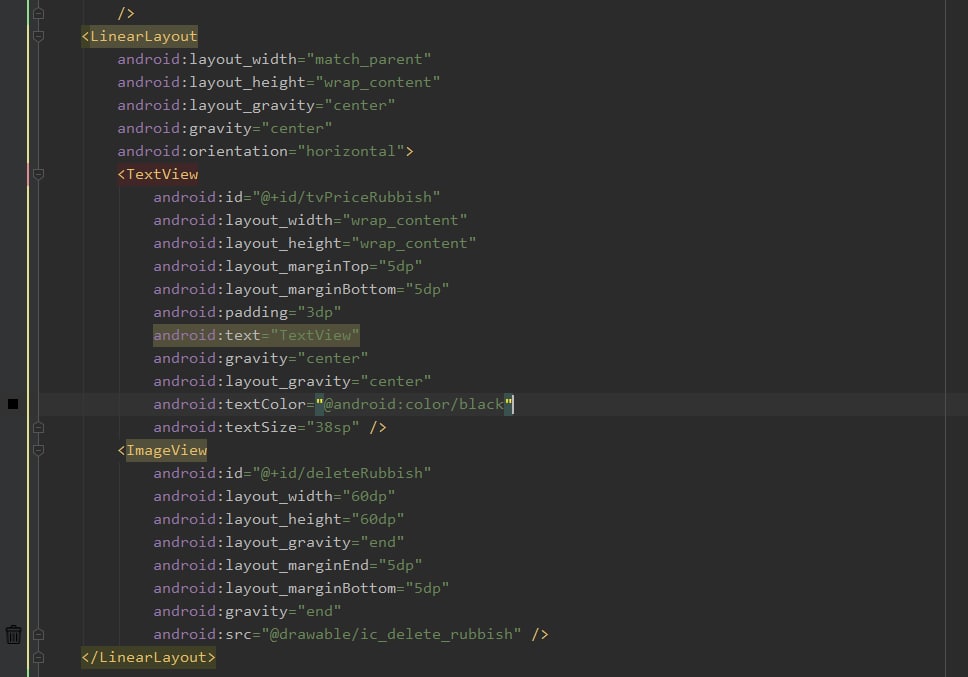968x677 pixels.
Task: Click textColor "@android:color/black" value
Action: coord(414,404)
